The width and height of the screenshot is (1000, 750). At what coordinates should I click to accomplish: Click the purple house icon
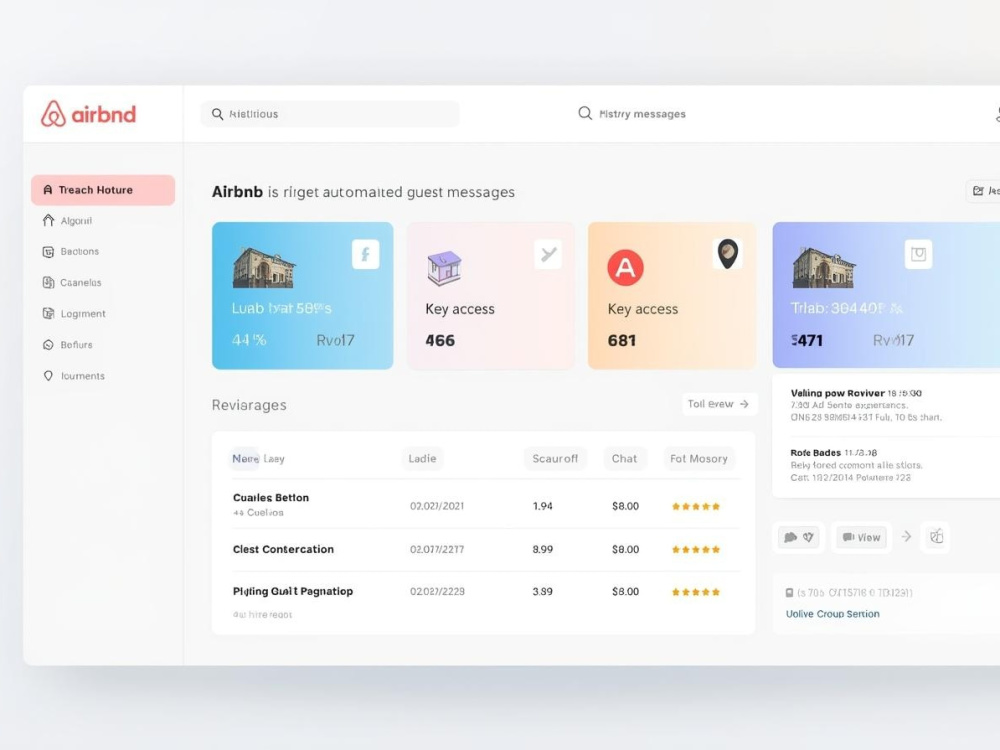tap(444, 267)
